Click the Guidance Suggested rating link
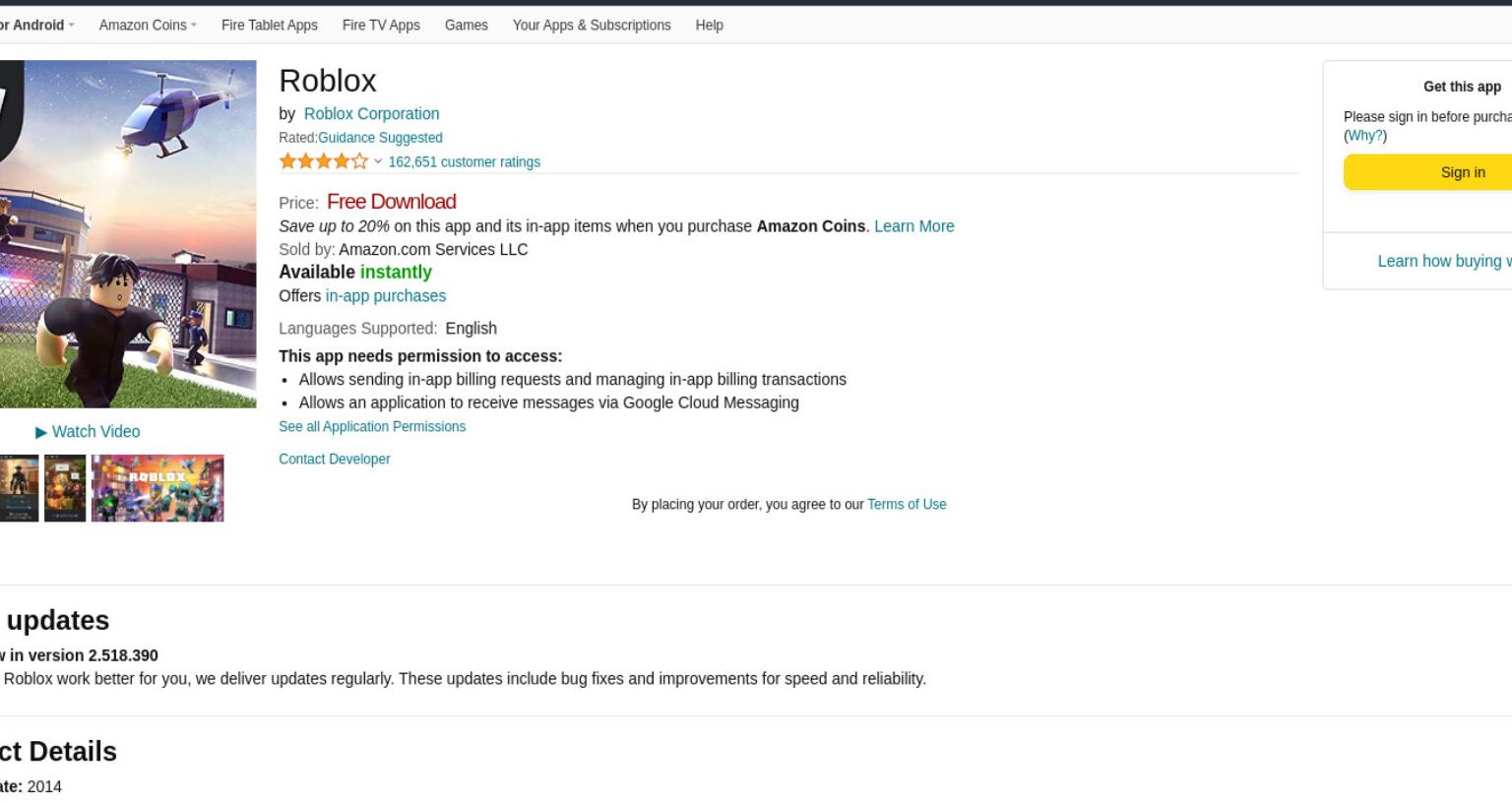 click(380, 138)
